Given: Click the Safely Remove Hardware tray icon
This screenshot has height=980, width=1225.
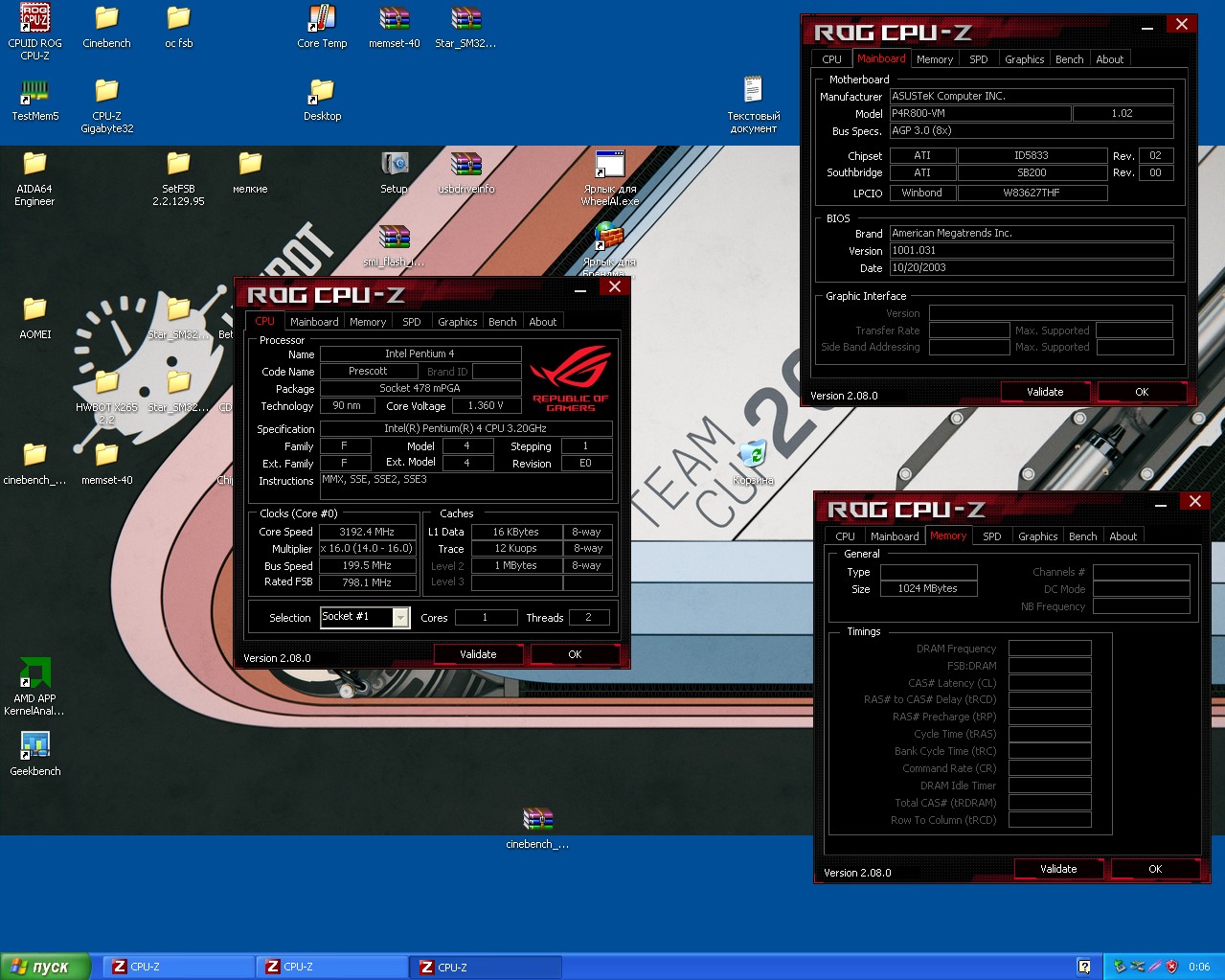Looking at the screenshot, I should point(1119,967).
